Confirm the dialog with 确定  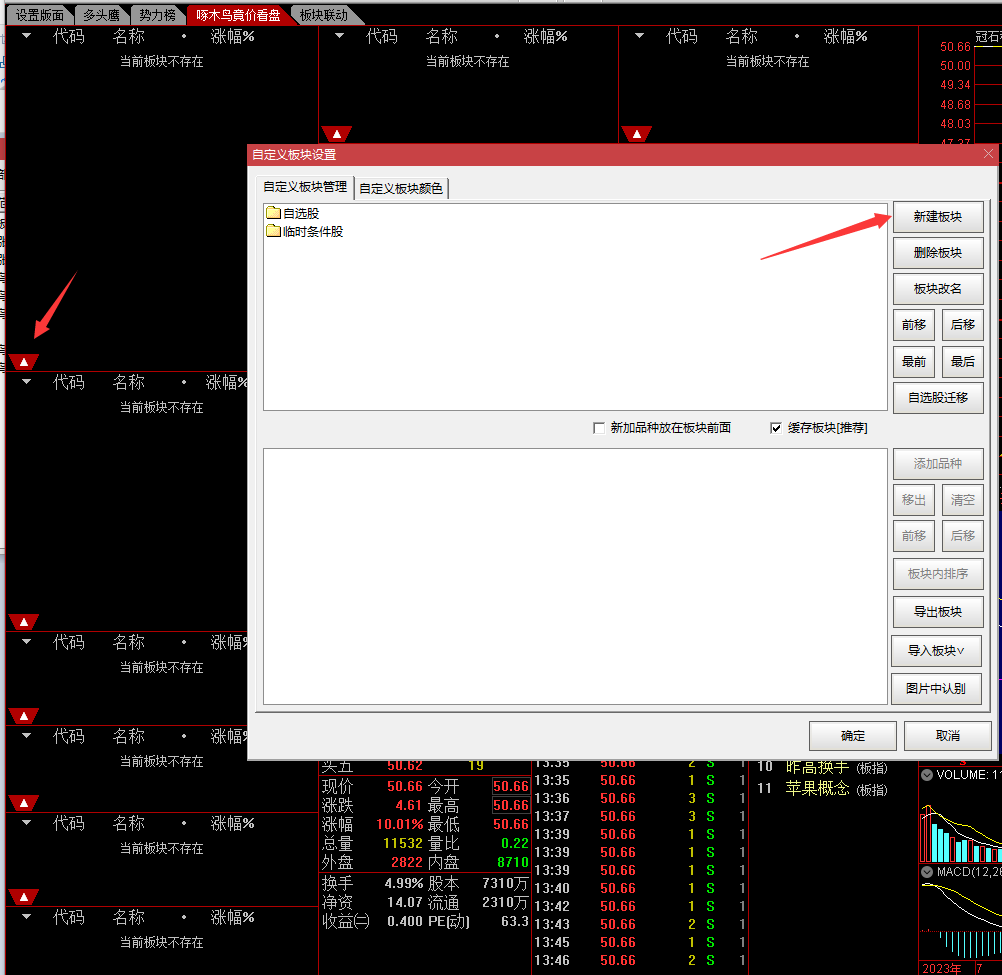pos(852,735)
